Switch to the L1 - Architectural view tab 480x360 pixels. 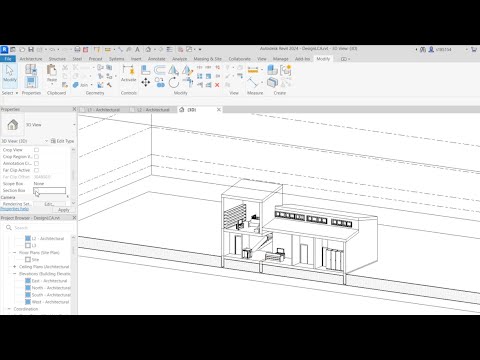click(x=104, y=110)
